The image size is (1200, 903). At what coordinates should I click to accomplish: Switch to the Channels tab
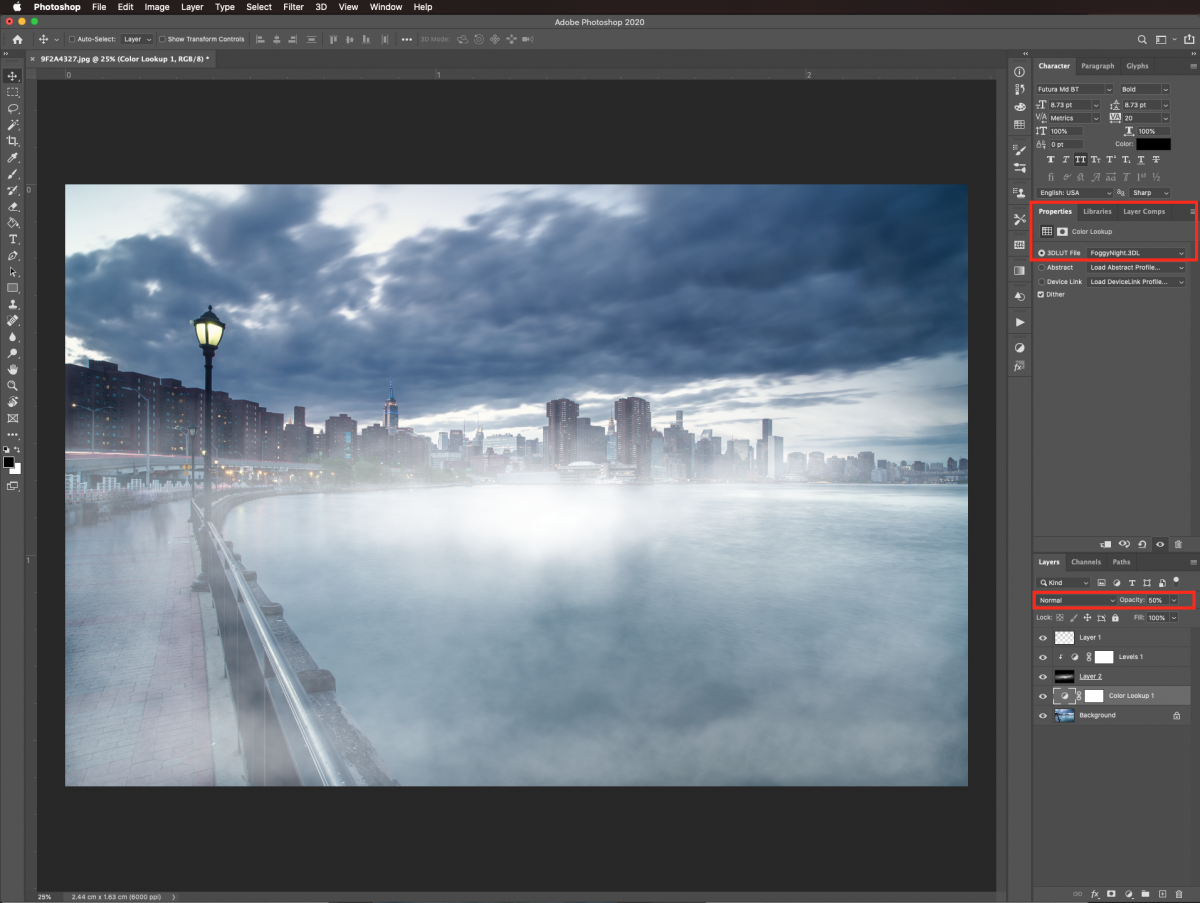coord(1085,562)
